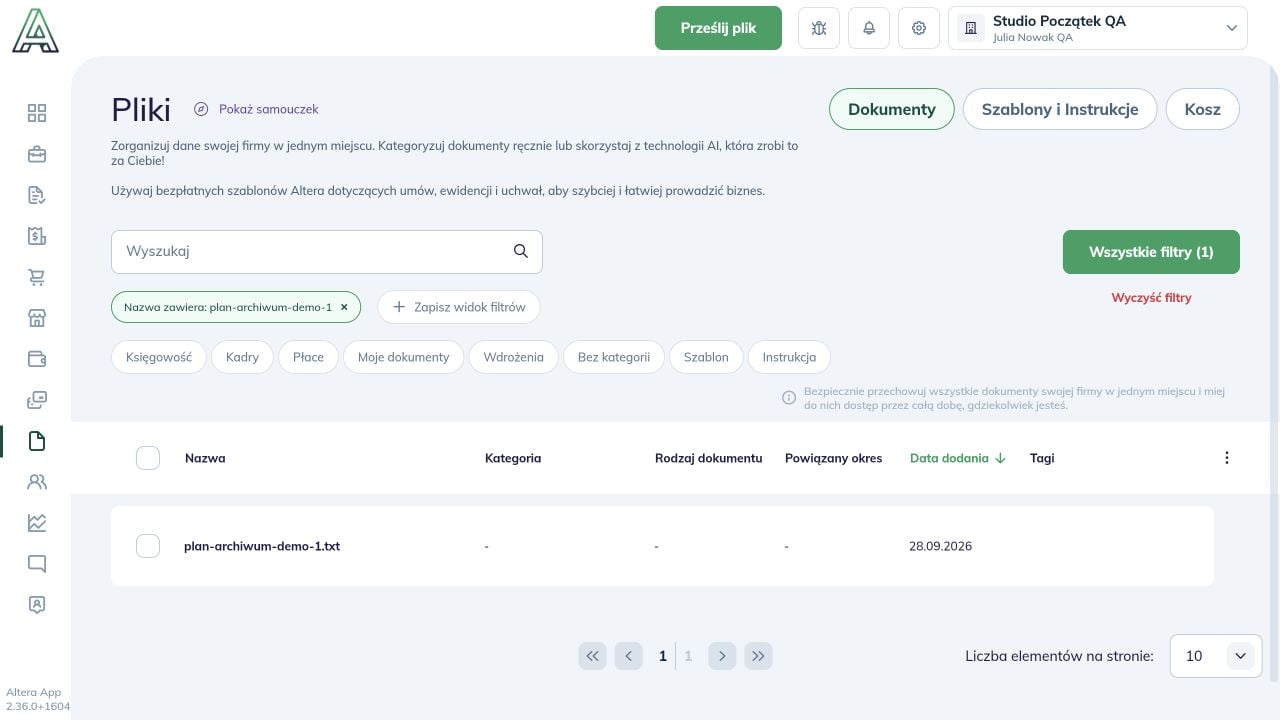The width and height of the screenshot is (1280, 720).
Task: Select page 1 in pagination
Action: coord(662,656)
